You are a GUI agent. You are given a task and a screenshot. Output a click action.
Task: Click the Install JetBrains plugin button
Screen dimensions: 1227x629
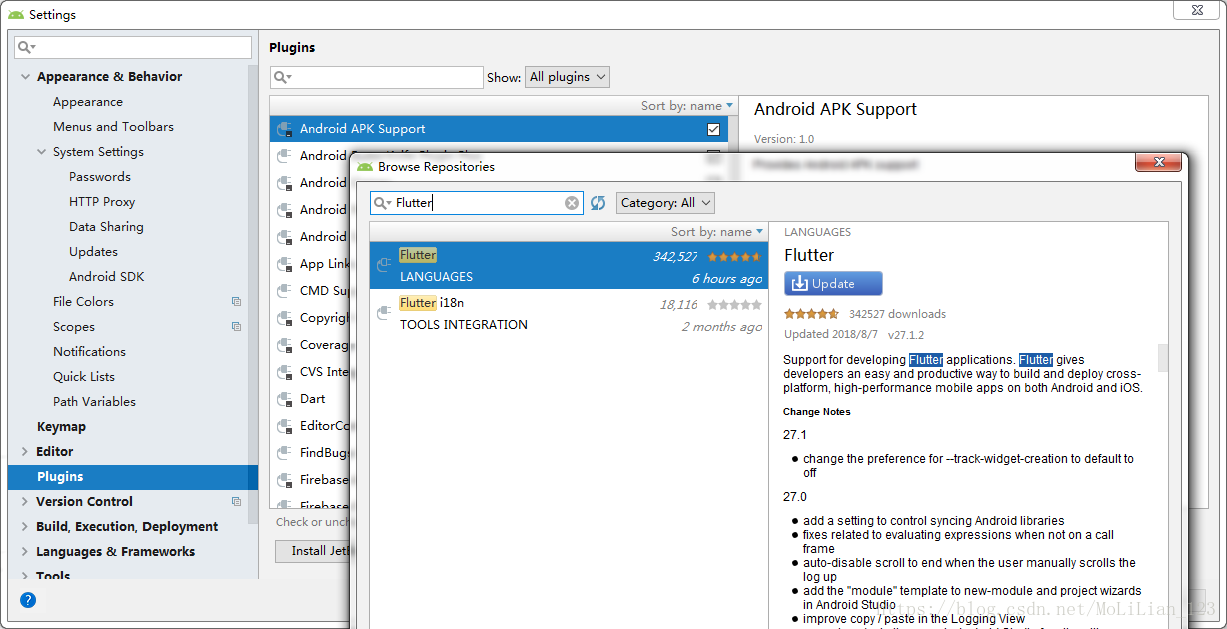pyautogui.click(x=315, y=551)
